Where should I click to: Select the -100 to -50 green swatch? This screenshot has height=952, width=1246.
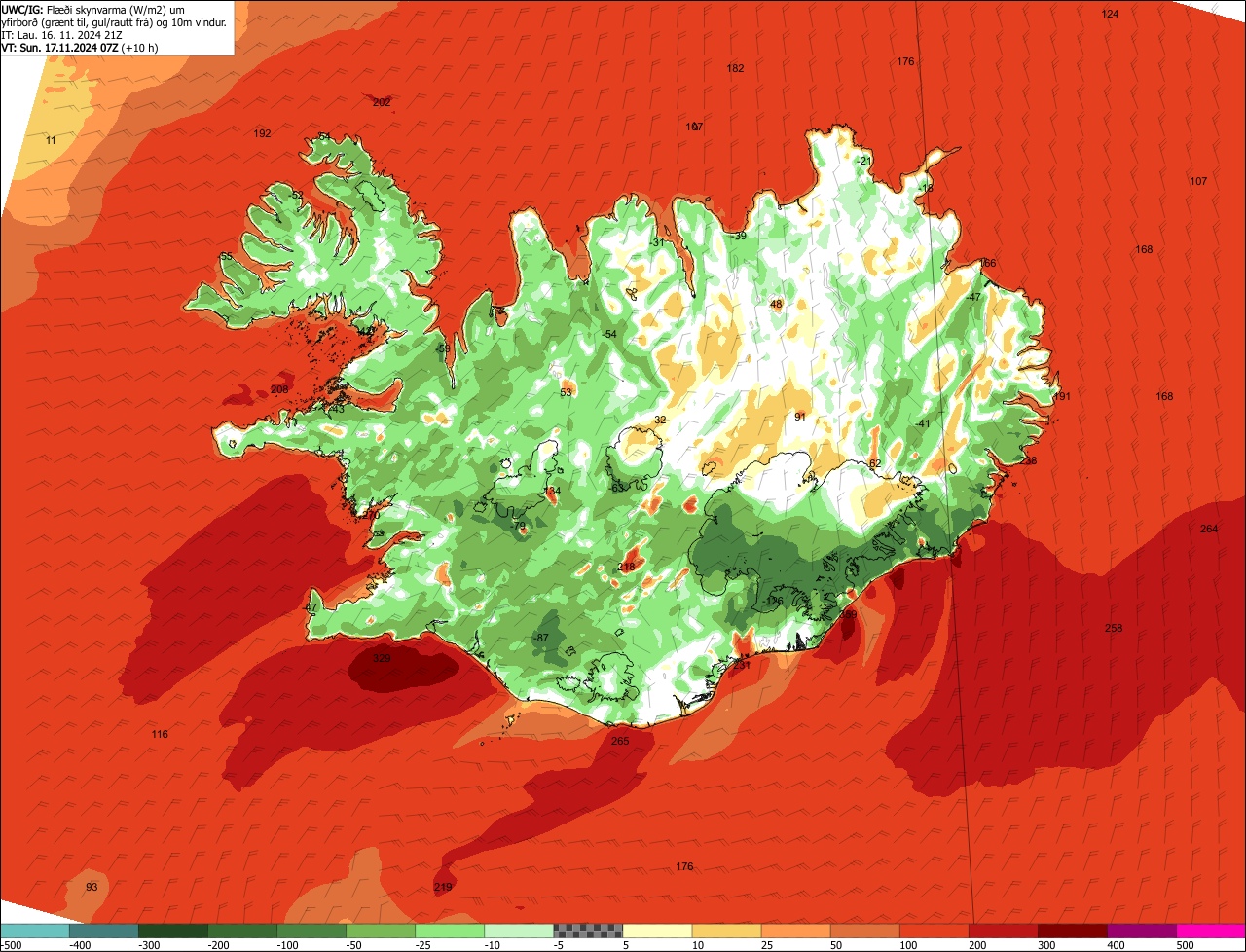pyautogui.click(x=311, y=931)
